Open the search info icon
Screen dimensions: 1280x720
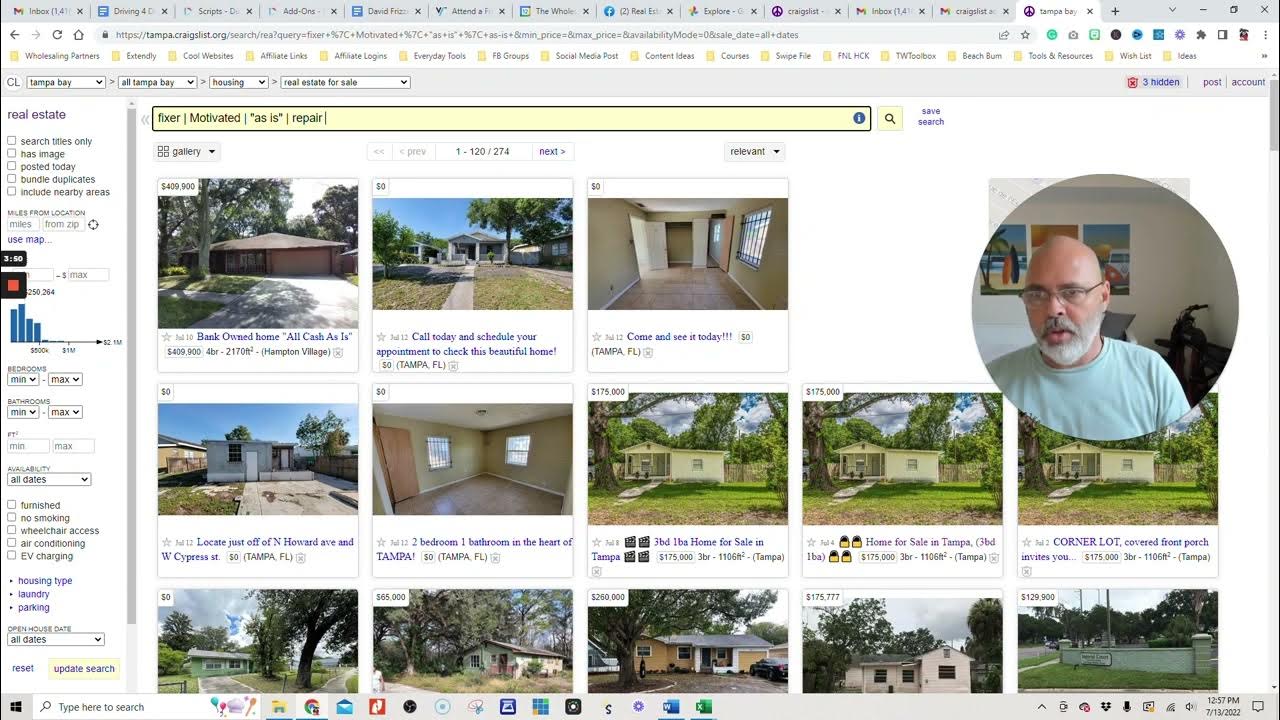[x=859, y=118]
